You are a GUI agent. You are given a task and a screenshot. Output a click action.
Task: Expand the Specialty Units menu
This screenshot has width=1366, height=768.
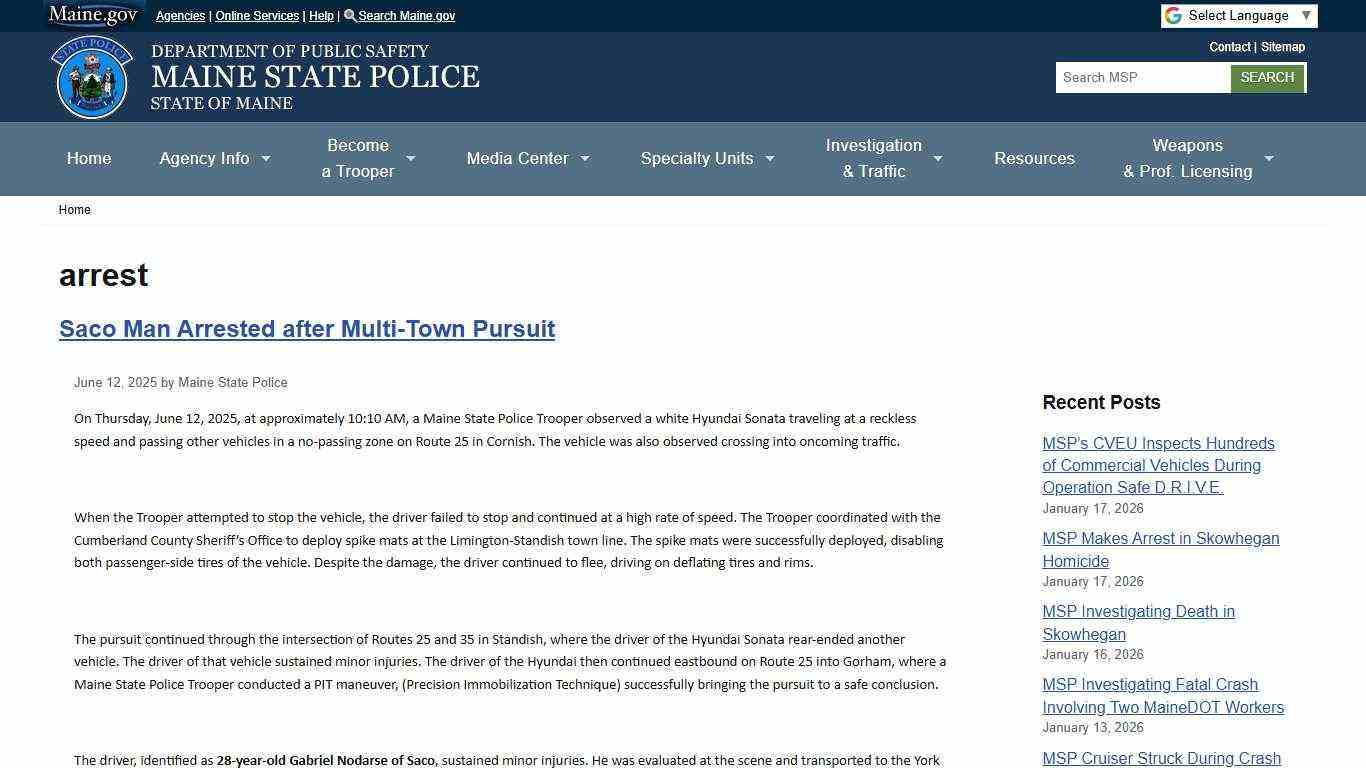click(x=706, y=158)
